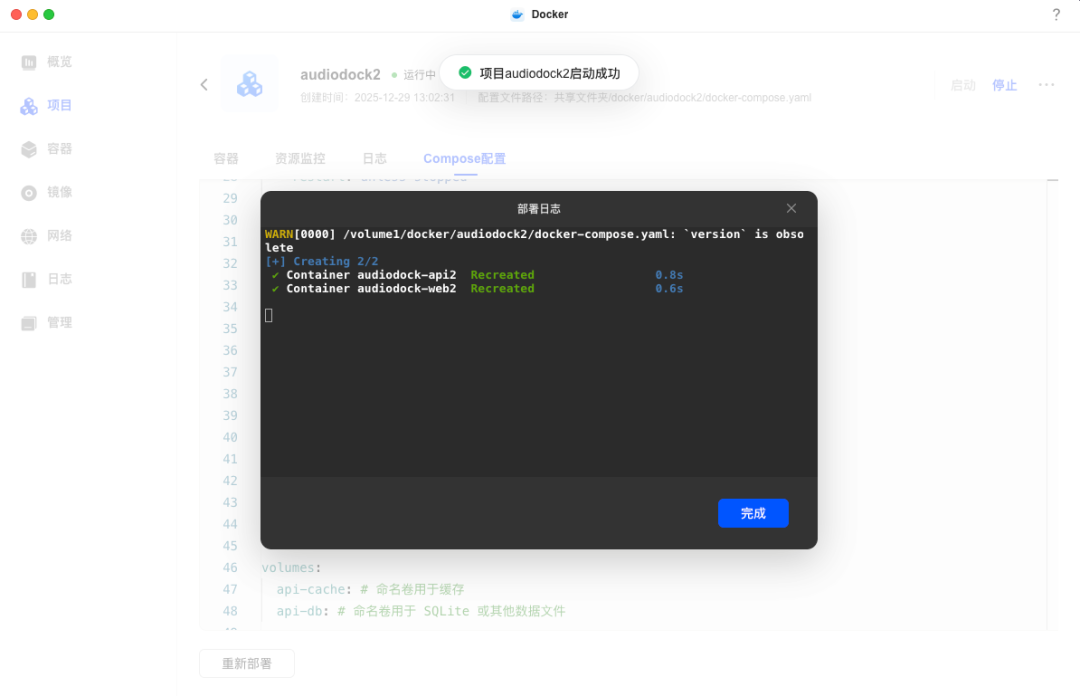The width and height of the screenshot is (1080, 696).
Task: Click the Logs (日志) sidebar icon
Action: pyautogui.click(x=29, y=279)
